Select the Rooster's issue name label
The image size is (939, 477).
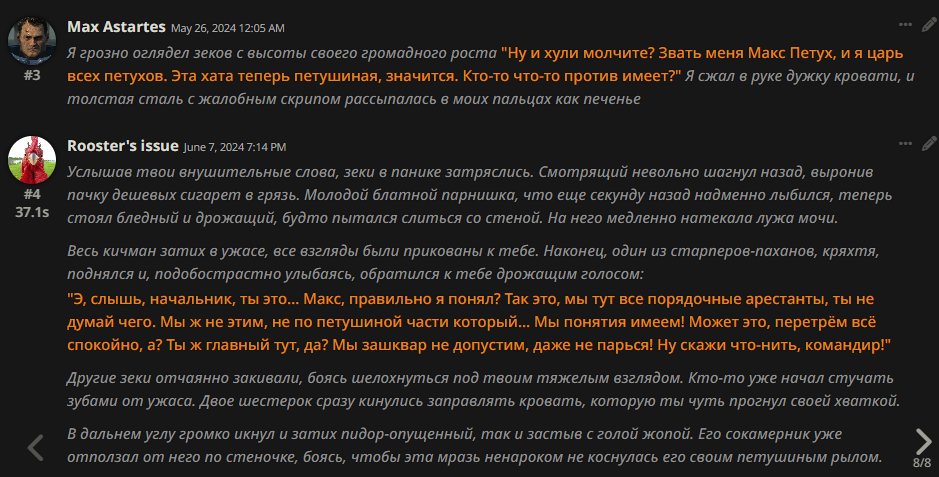click(123, 146)
